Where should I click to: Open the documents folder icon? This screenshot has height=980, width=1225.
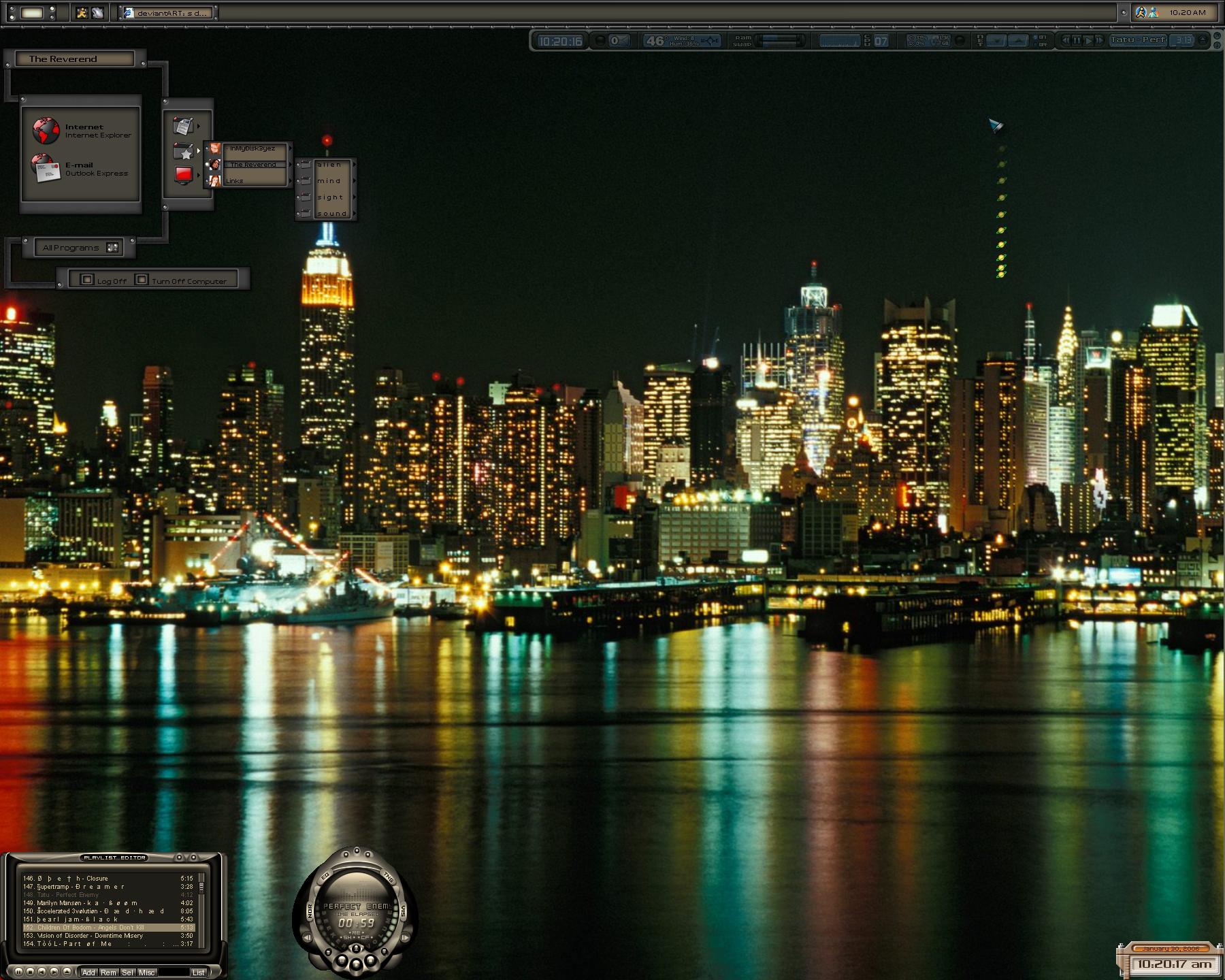coord(183,126)
